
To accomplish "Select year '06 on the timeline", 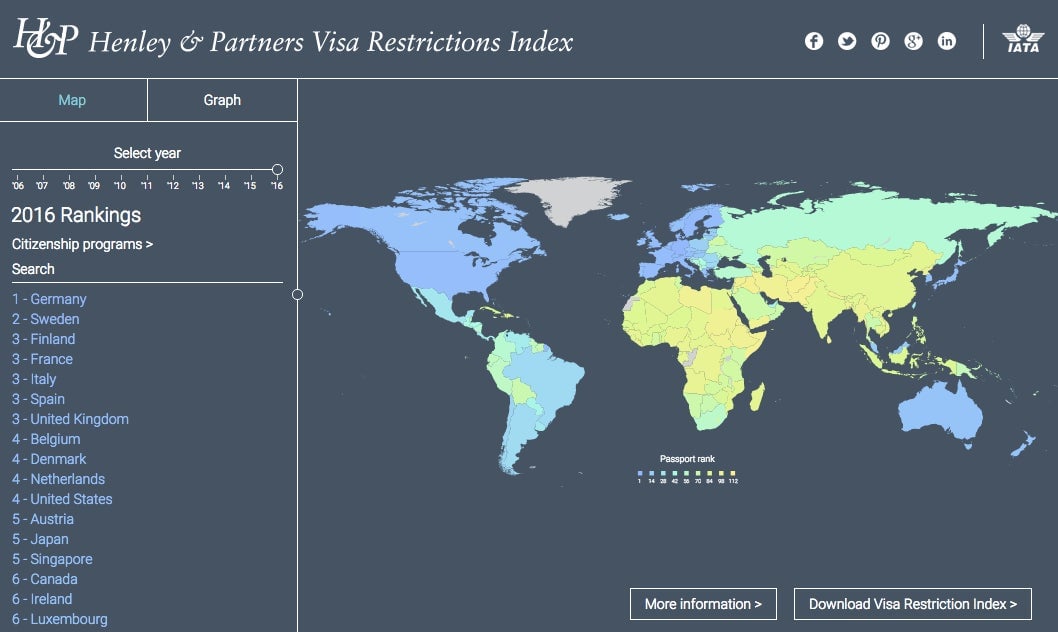I will pyautogui.click(x=18, y=185).
